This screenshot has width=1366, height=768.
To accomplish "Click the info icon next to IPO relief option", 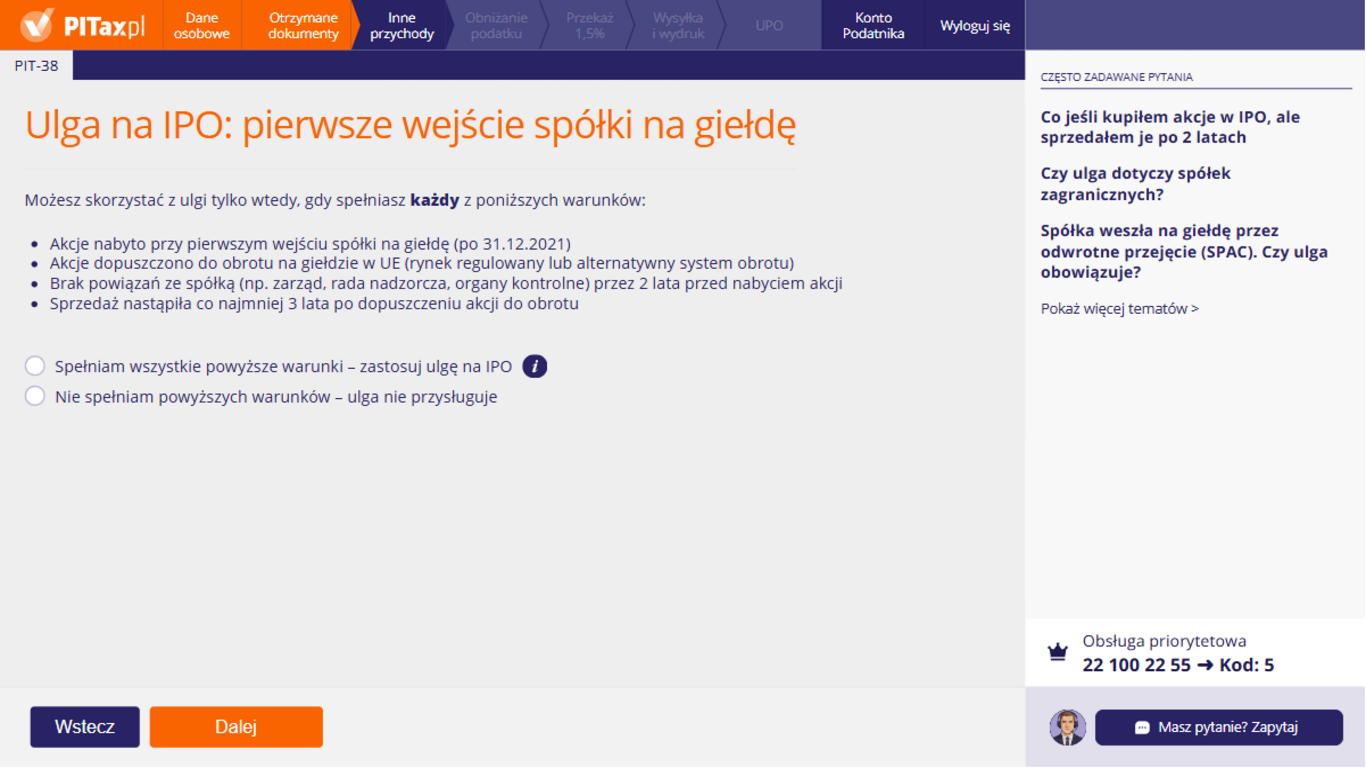I will click(x=536, y=366).
